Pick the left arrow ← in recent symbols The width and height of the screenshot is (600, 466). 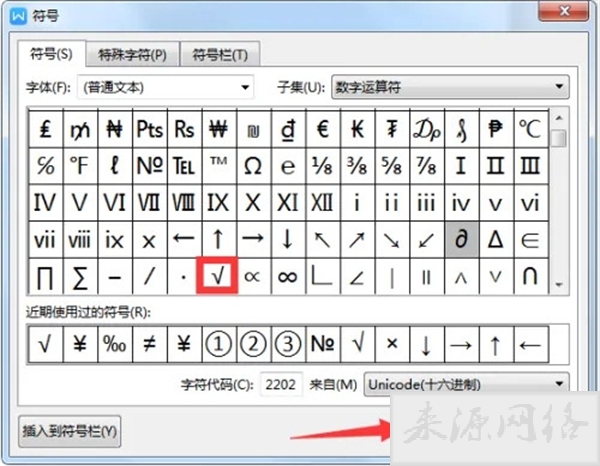[x=531, y=344]
